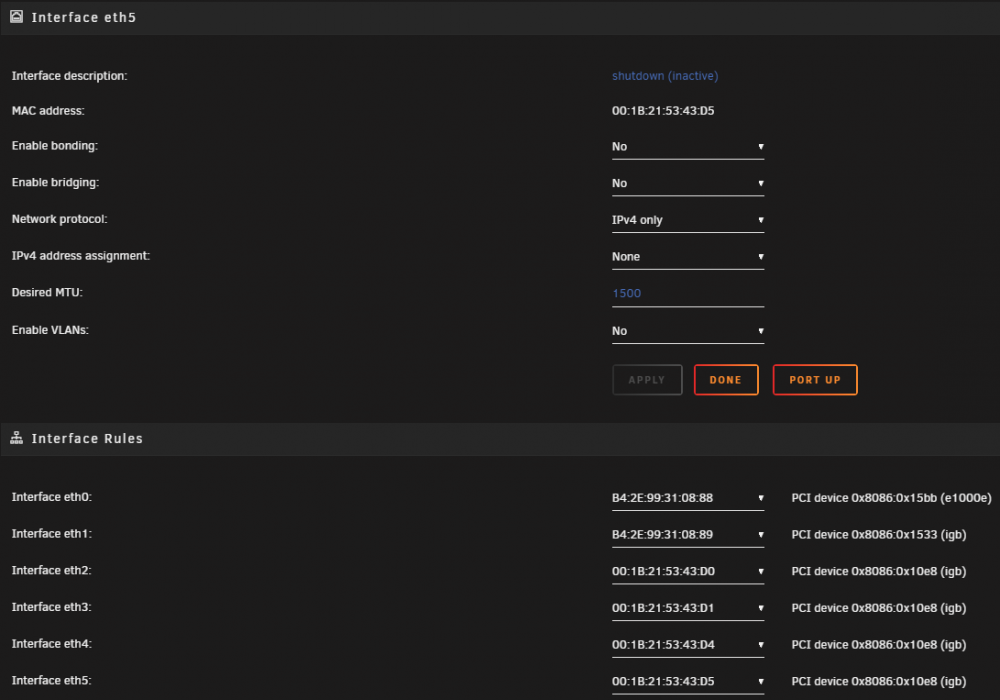
Task: Open the Enable bridging dropdown
Action: pyautogui.click(x=688, y=184)
